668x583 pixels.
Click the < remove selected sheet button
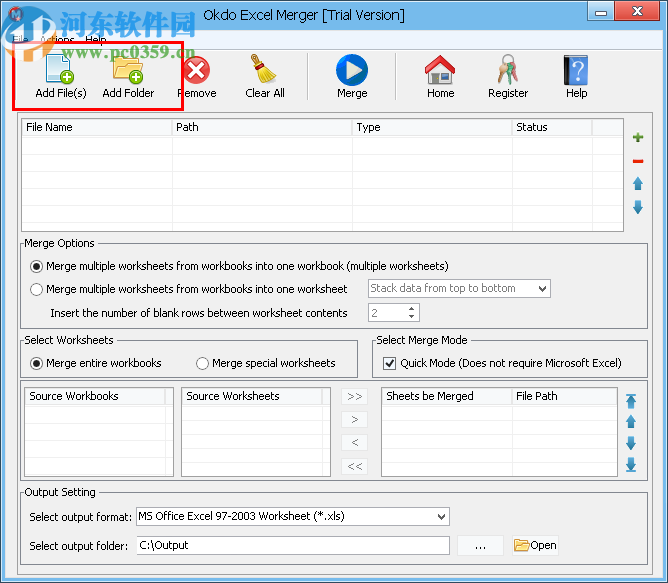coord(354,443)
